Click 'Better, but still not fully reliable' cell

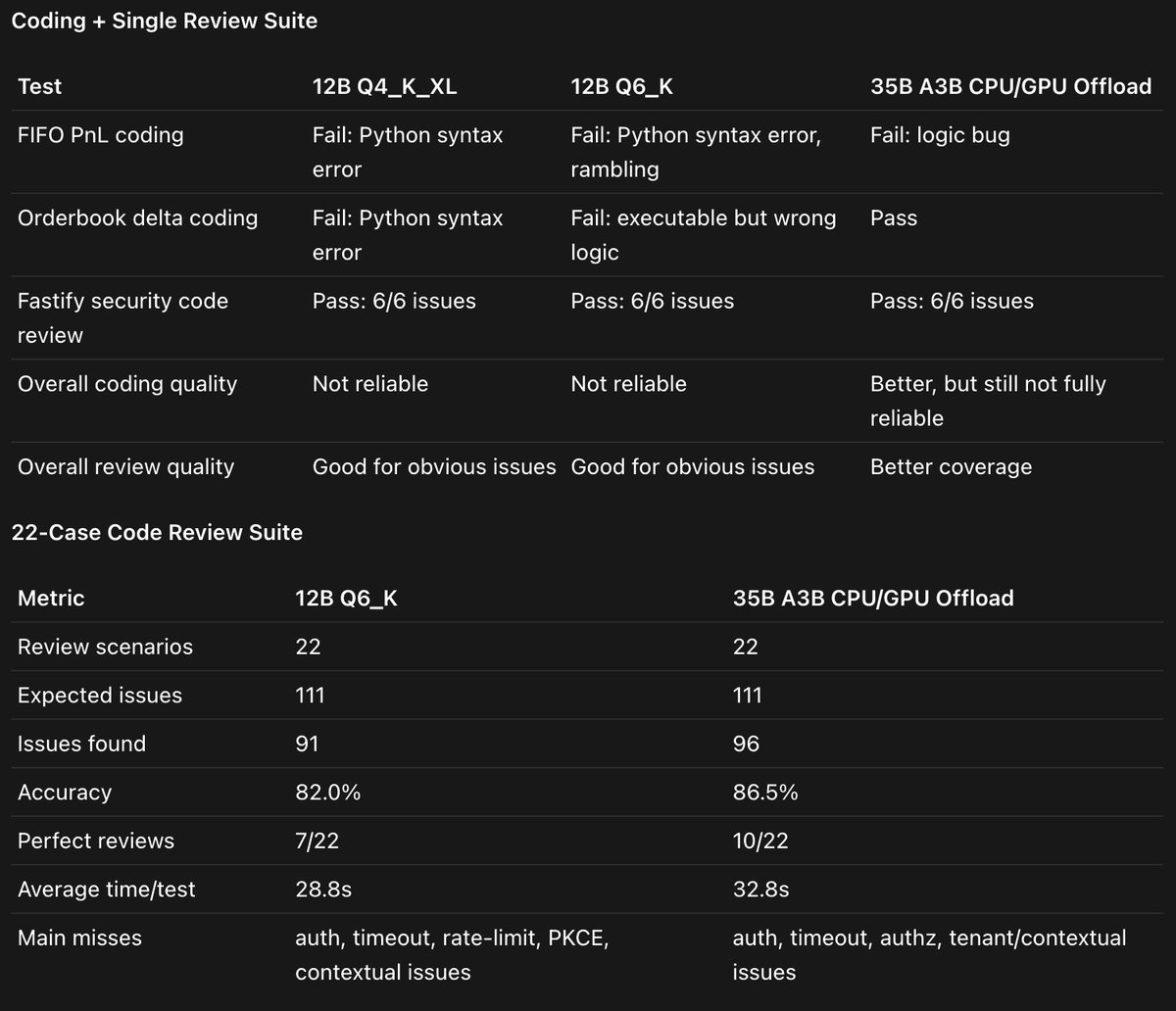tap(988, 400)
